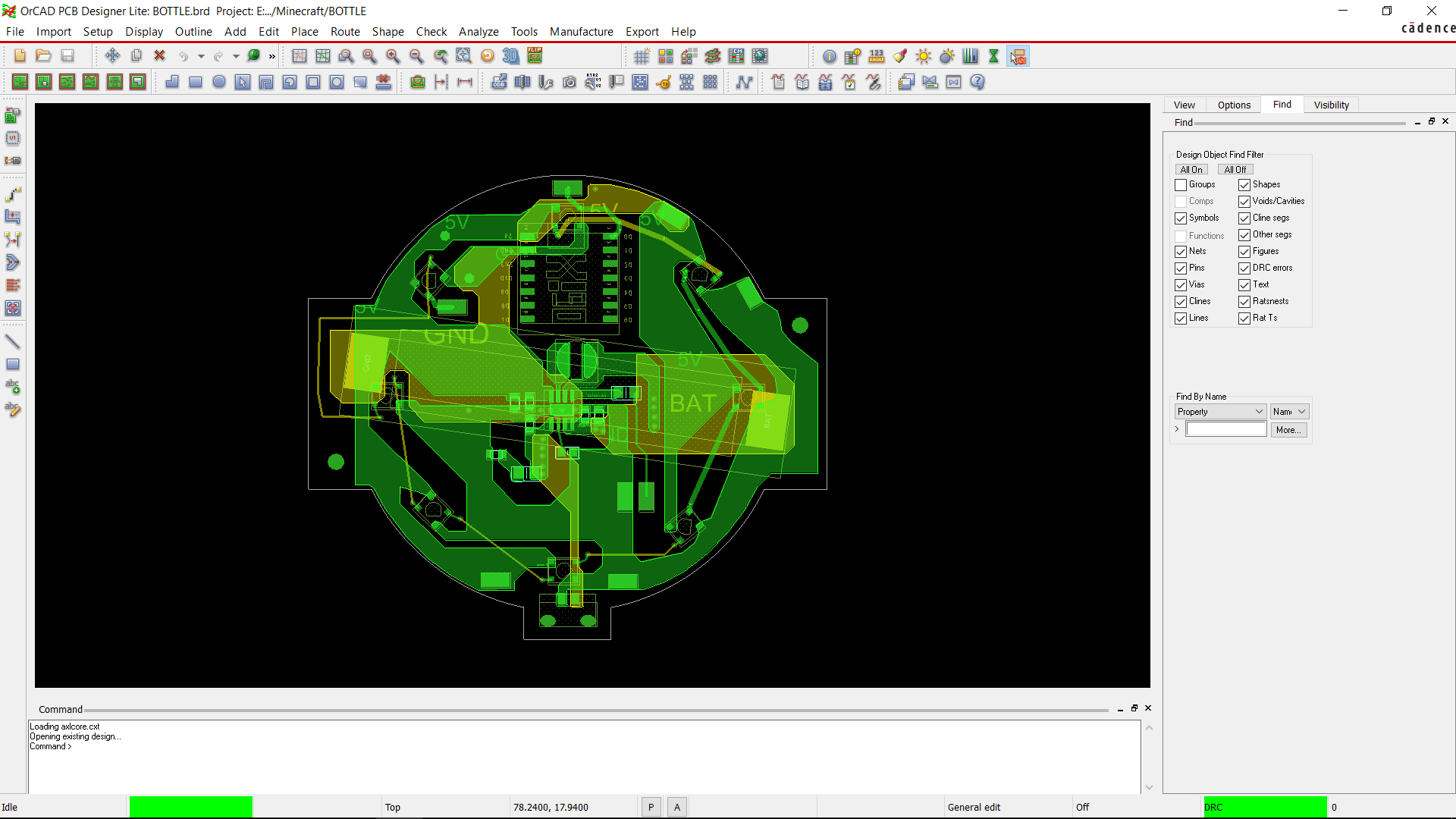Screen dimensions: 1456x819
Task: Open the Name dropdown next to Property
Action: point(1289,412)
